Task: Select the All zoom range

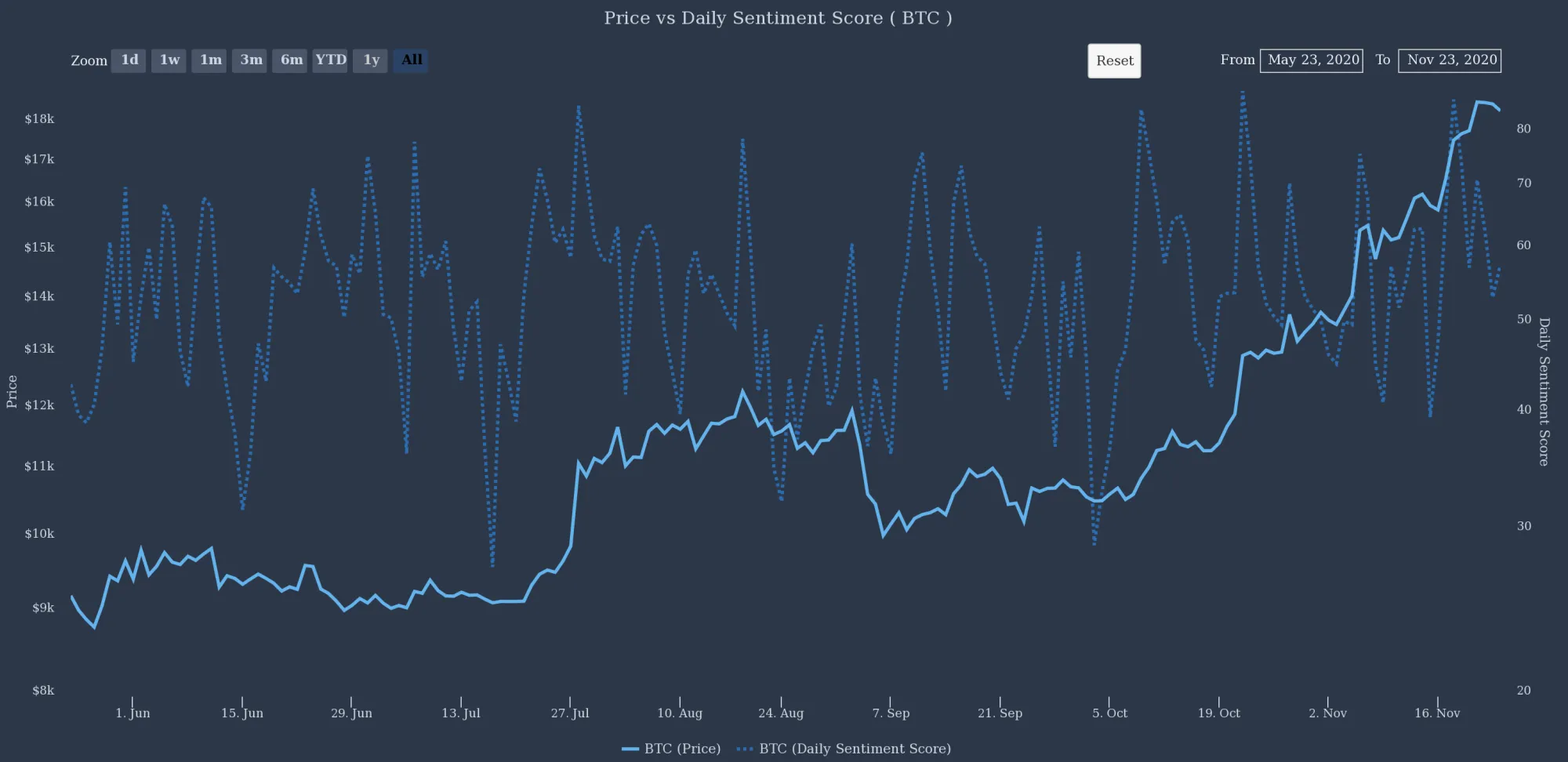Action: point(411,60)
